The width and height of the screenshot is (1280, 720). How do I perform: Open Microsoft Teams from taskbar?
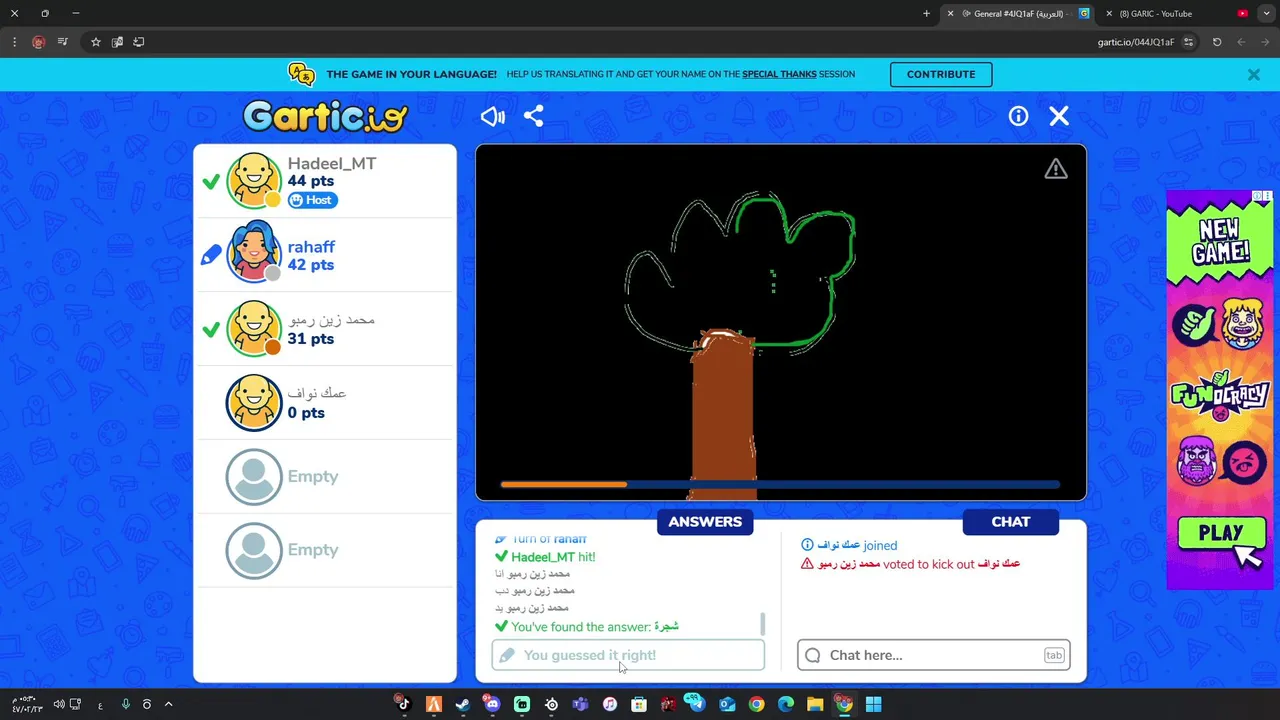[x=580, y=704]
